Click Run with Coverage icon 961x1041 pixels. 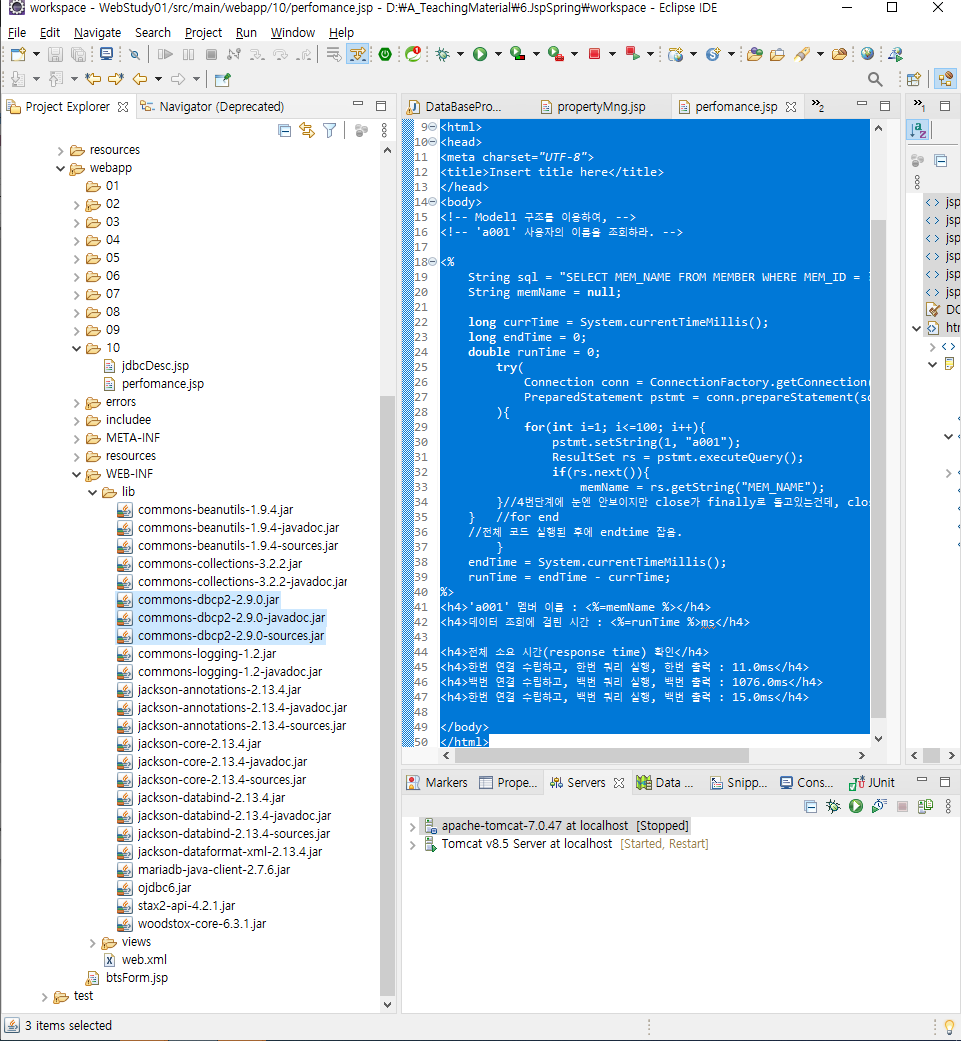click(x=518, y=54)
